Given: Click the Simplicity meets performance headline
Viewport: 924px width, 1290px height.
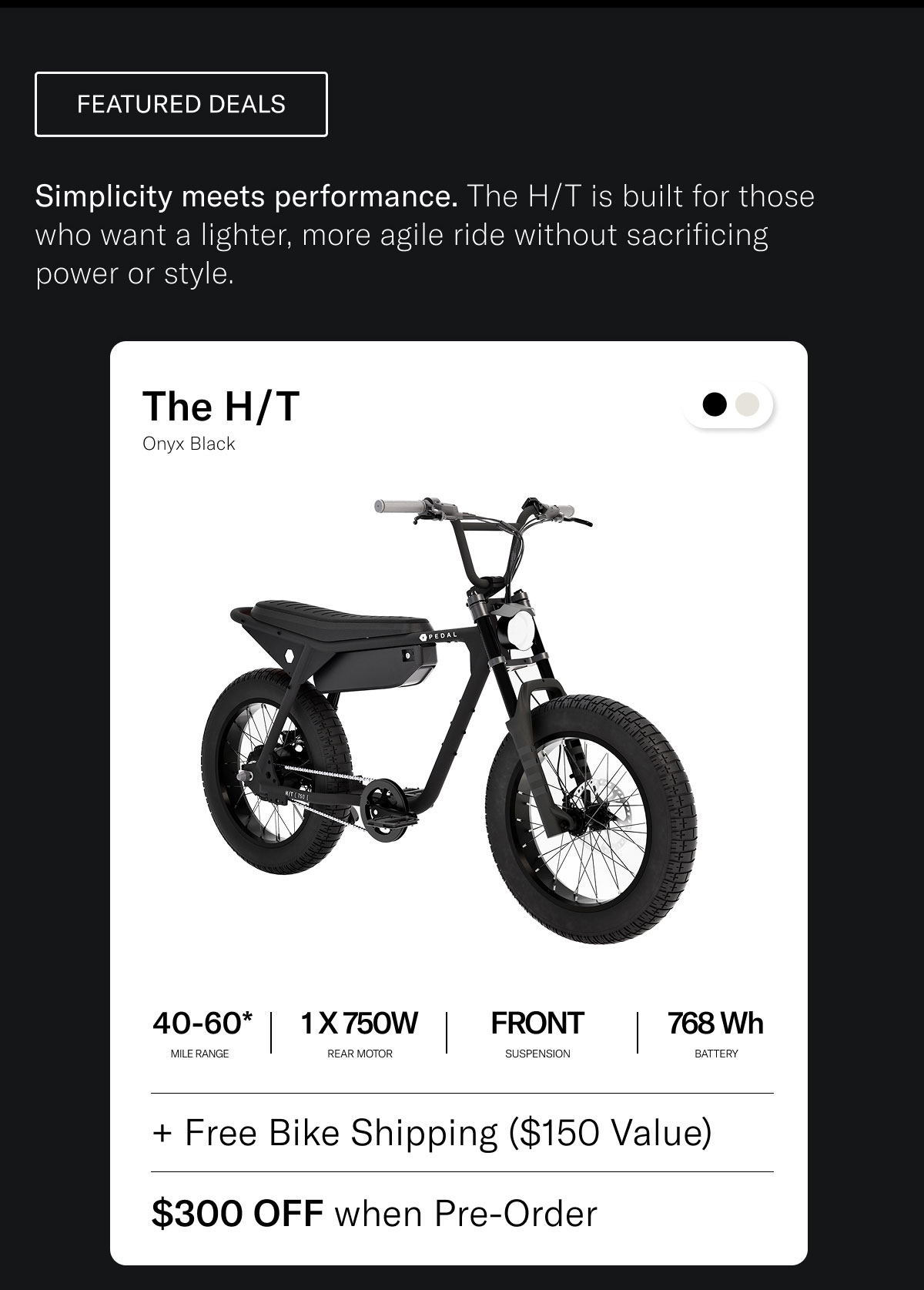Looking at the screenshot, I should [x=246, y=196].
